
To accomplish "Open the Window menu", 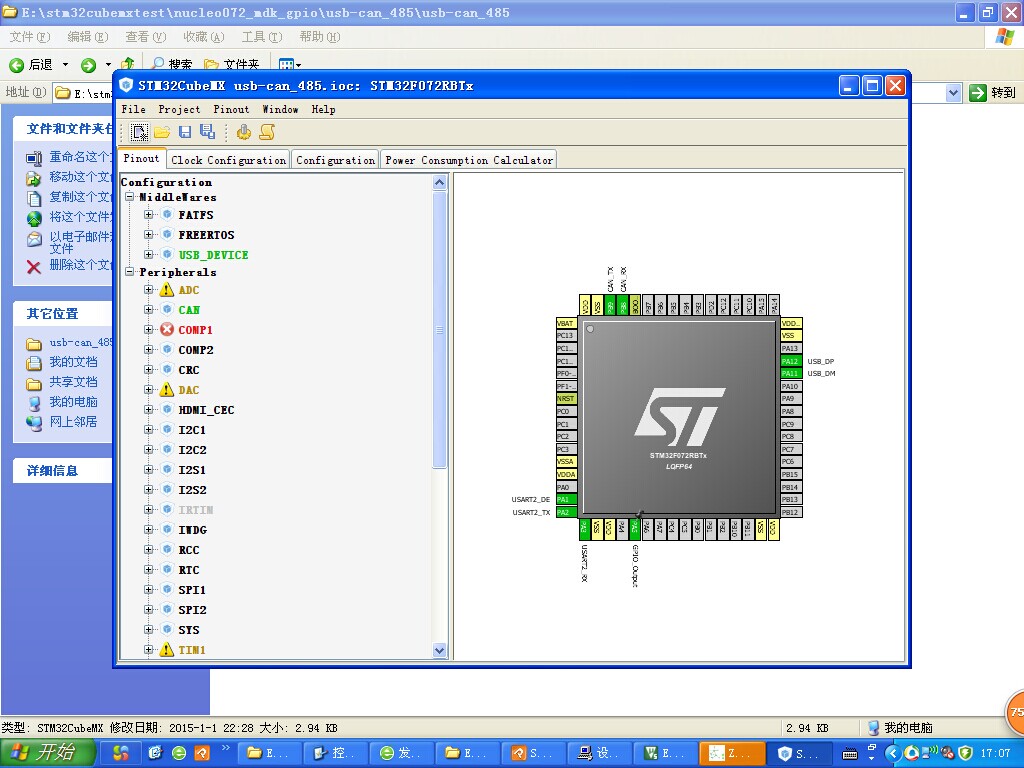I will pos(280,109).
